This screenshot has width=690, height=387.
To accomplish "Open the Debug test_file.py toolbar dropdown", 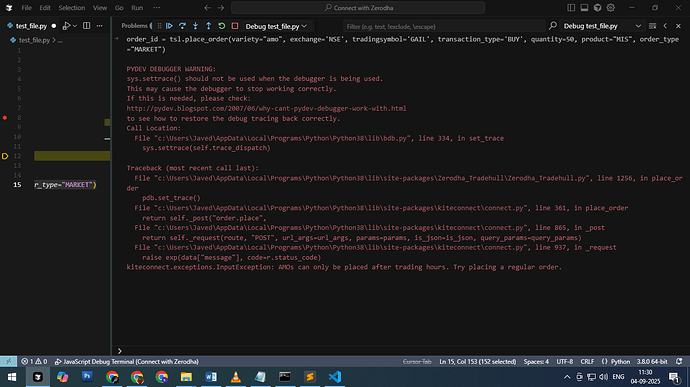I will click(276, 26).
